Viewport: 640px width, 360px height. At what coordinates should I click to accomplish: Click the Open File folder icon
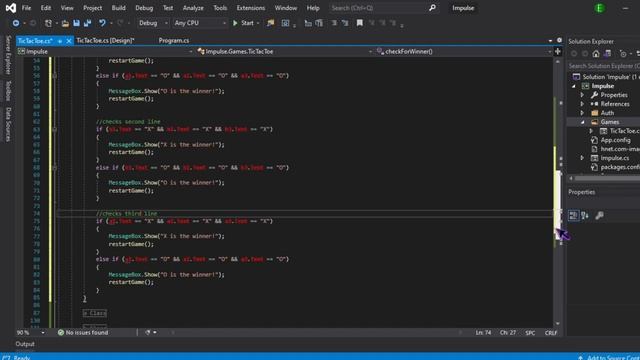(65, 23)
